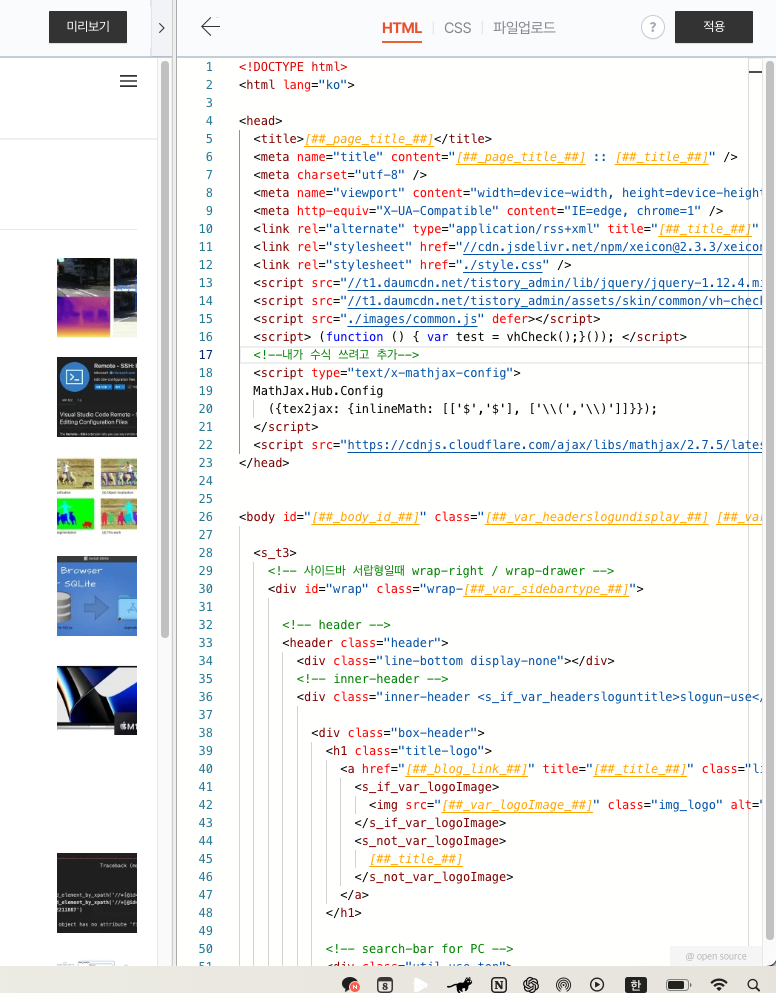Click the 사이드바 서랍형일때 comment line
The height and width of the screenshot is (993, 776).
click(x=441, y=571)
